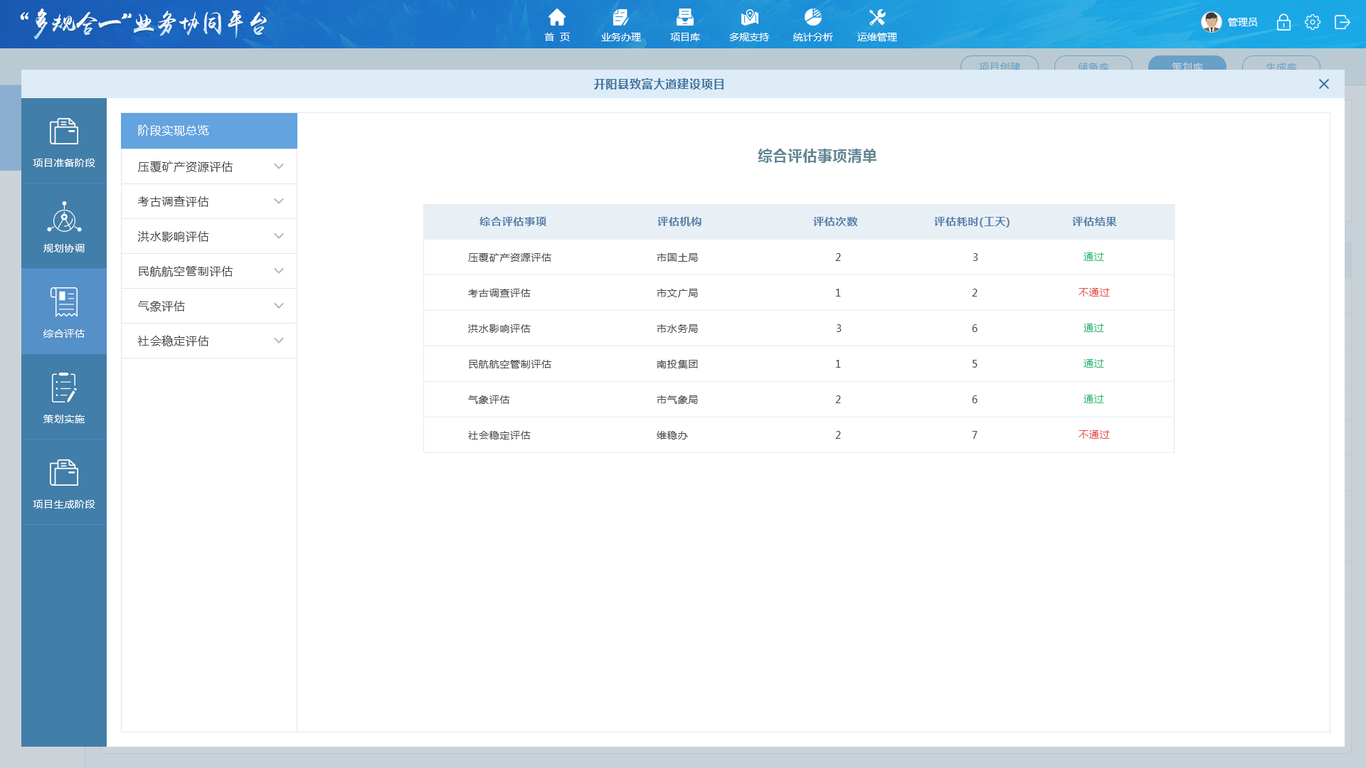Click 评估结果 column header
Image resolution: width=1366 pixels, height=768 pixels.
(1094, 222)
